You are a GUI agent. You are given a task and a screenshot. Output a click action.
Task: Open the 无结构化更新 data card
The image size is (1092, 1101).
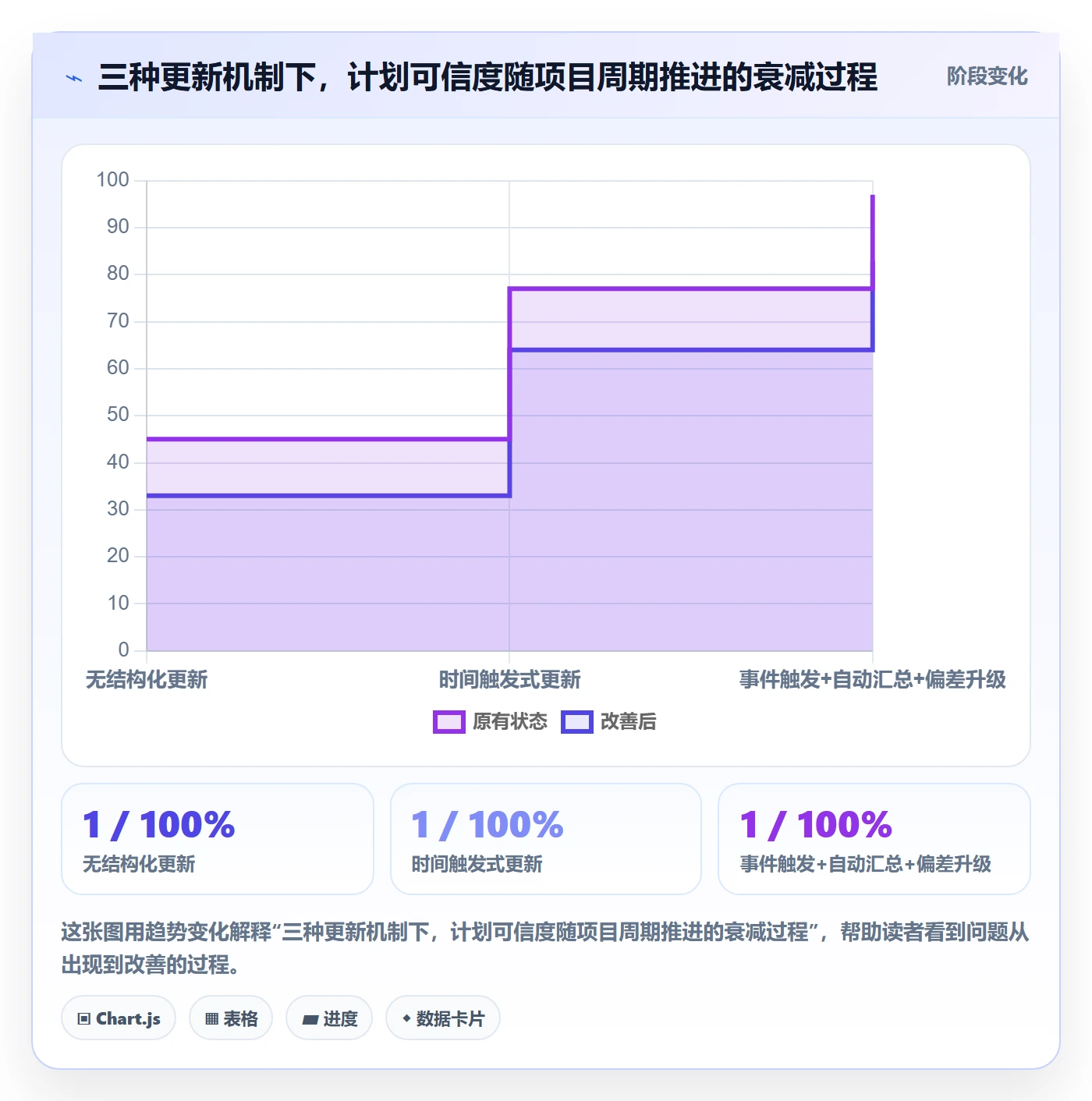coord(218,839)
